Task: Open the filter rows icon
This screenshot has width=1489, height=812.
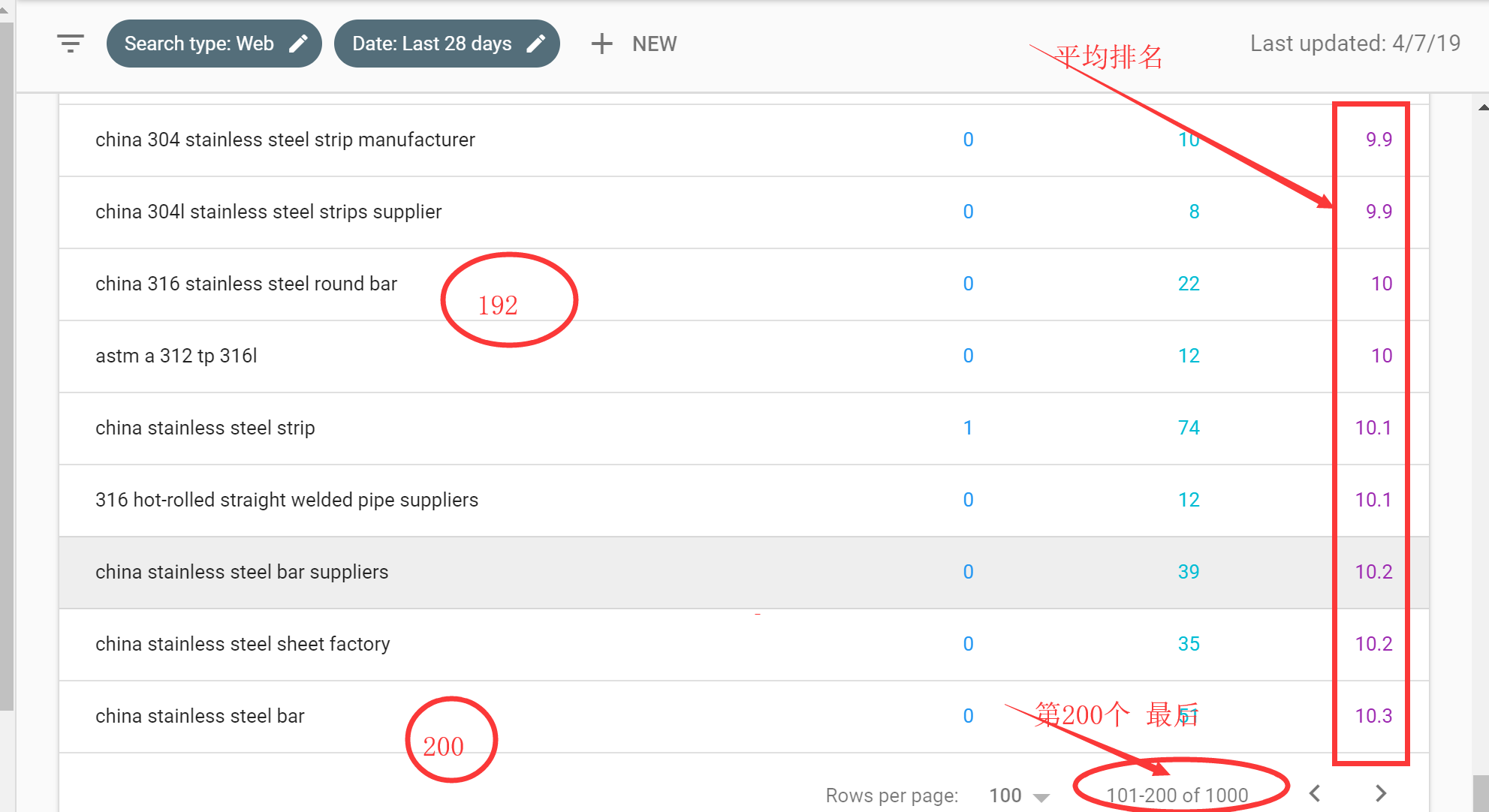Action: pos(71,44)
